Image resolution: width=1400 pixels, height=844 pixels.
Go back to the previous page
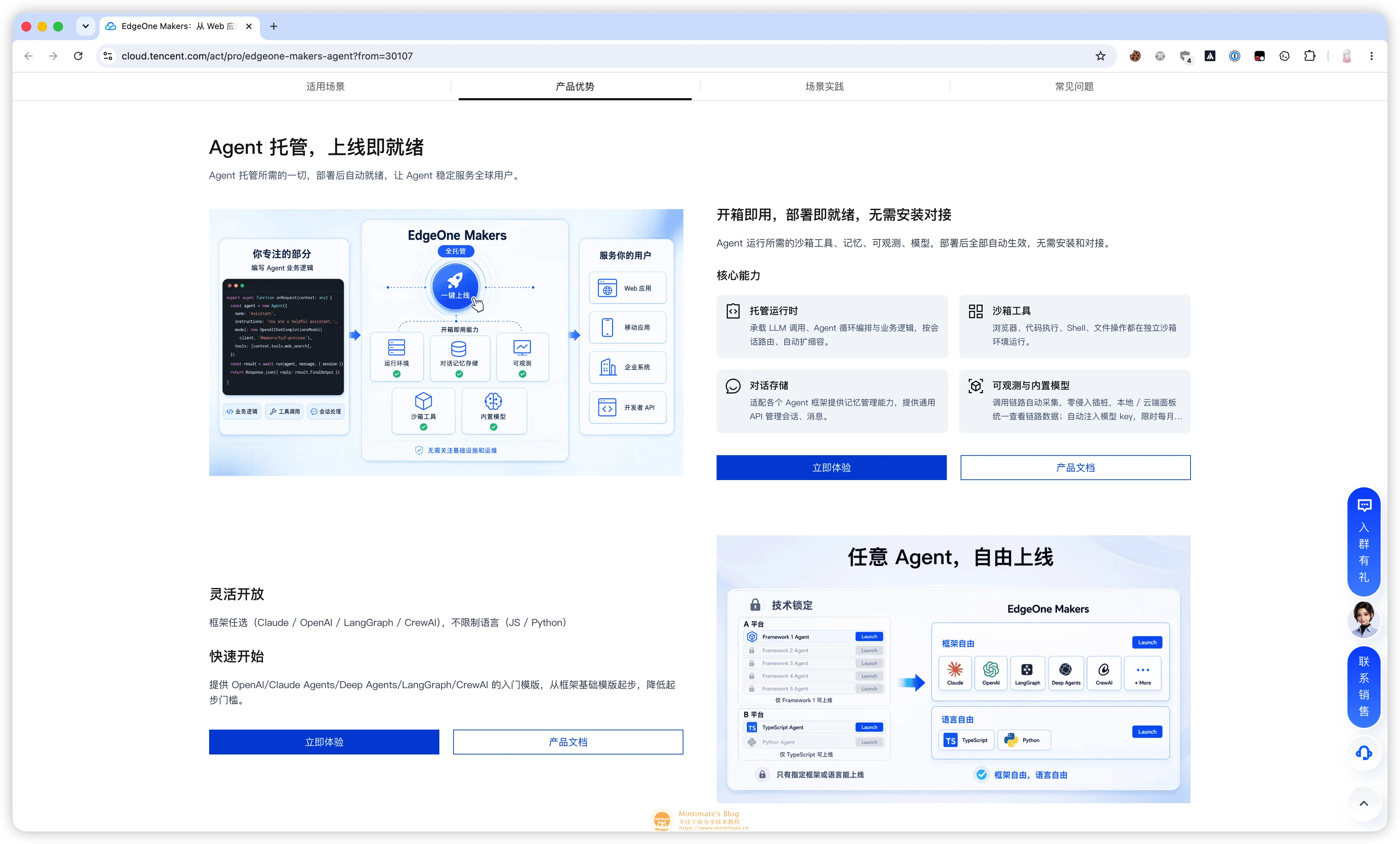28,56
